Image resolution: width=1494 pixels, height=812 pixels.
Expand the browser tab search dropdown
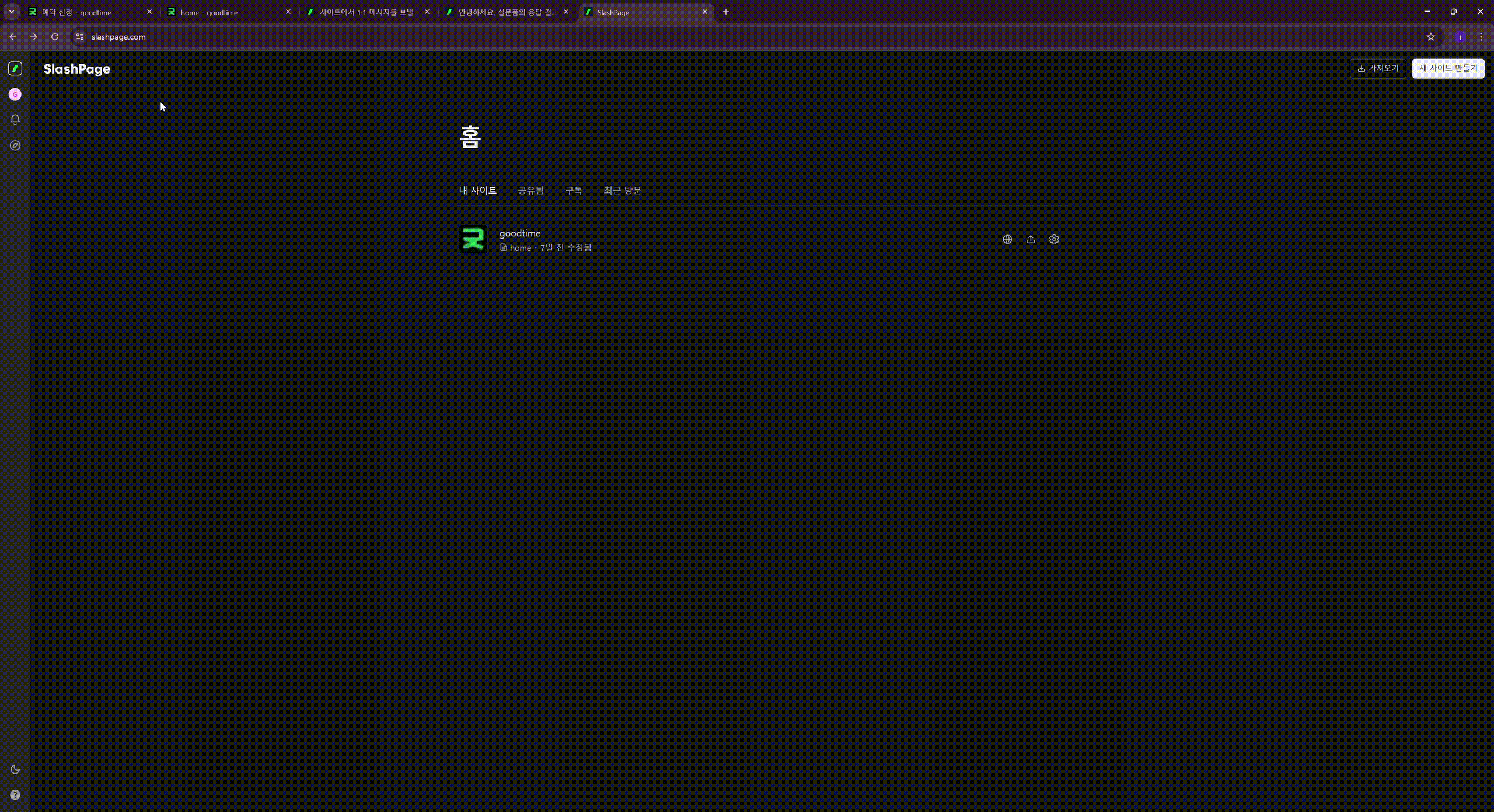11,12
